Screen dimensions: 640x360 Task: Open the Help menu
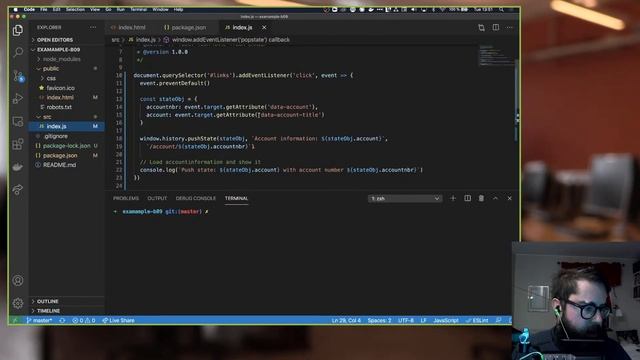coord(178,9)
